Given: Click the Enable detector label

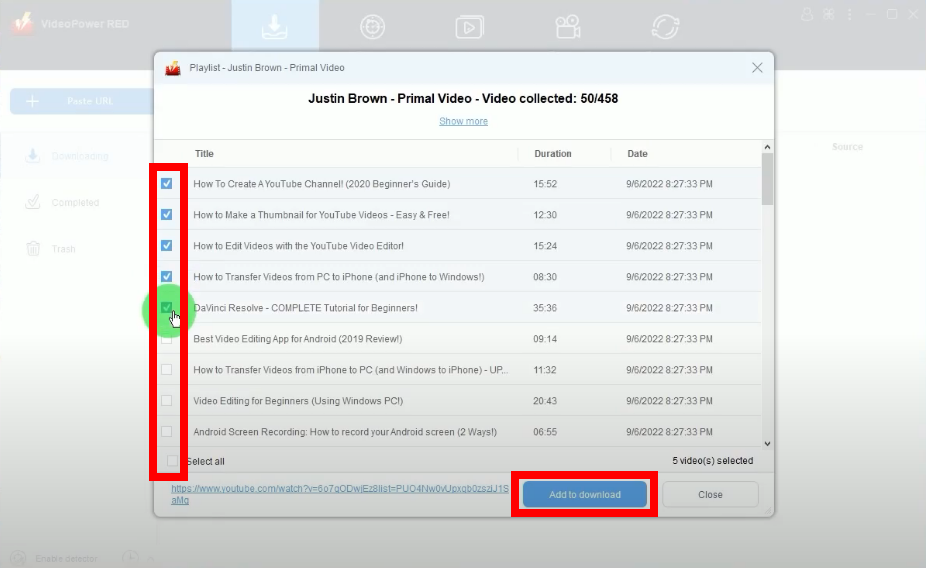Looking at the screenshot, I should click(66, 559).
